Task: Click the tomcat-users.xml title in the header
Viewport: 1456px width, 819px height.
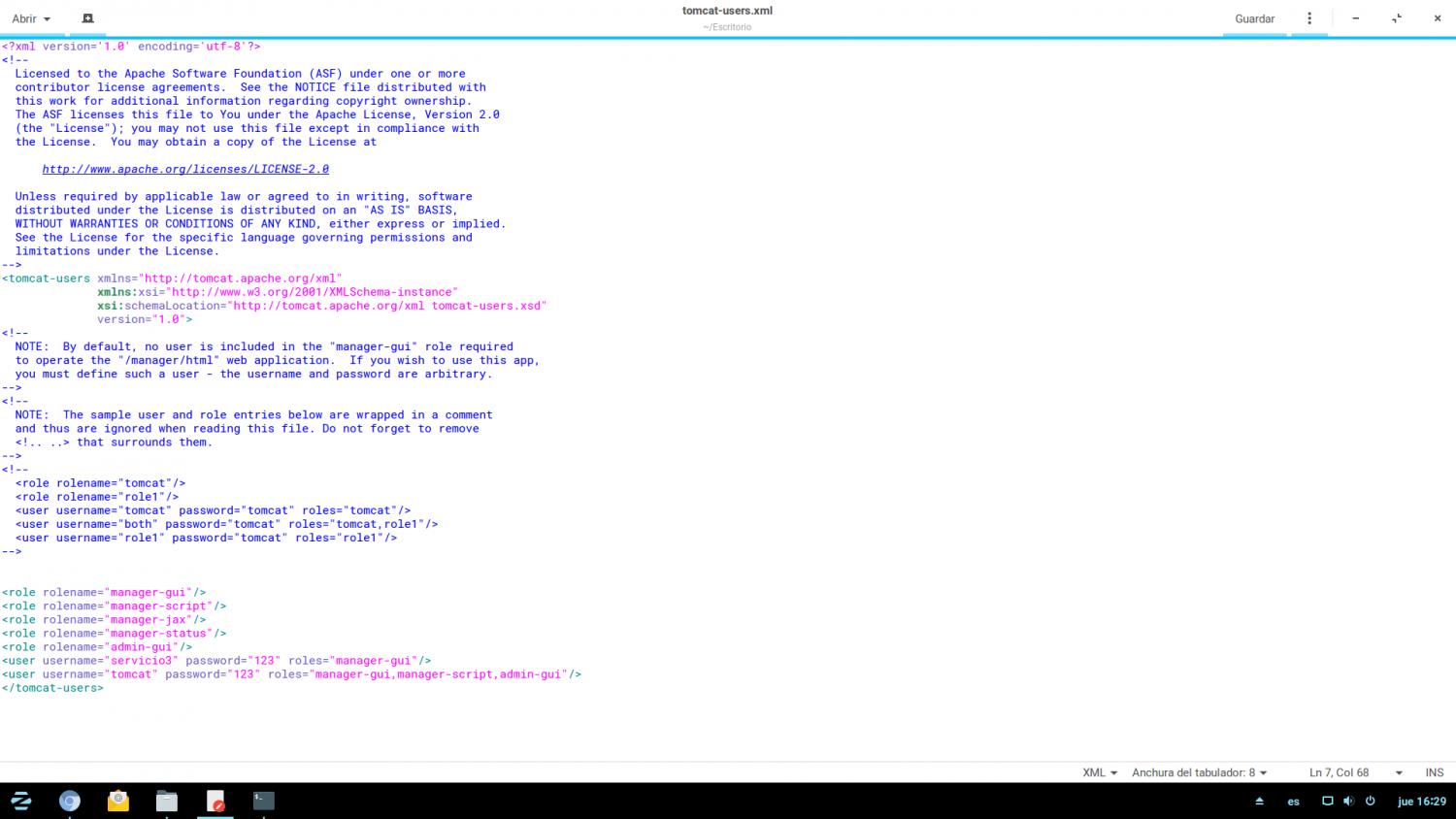Action: pos(727,11)
